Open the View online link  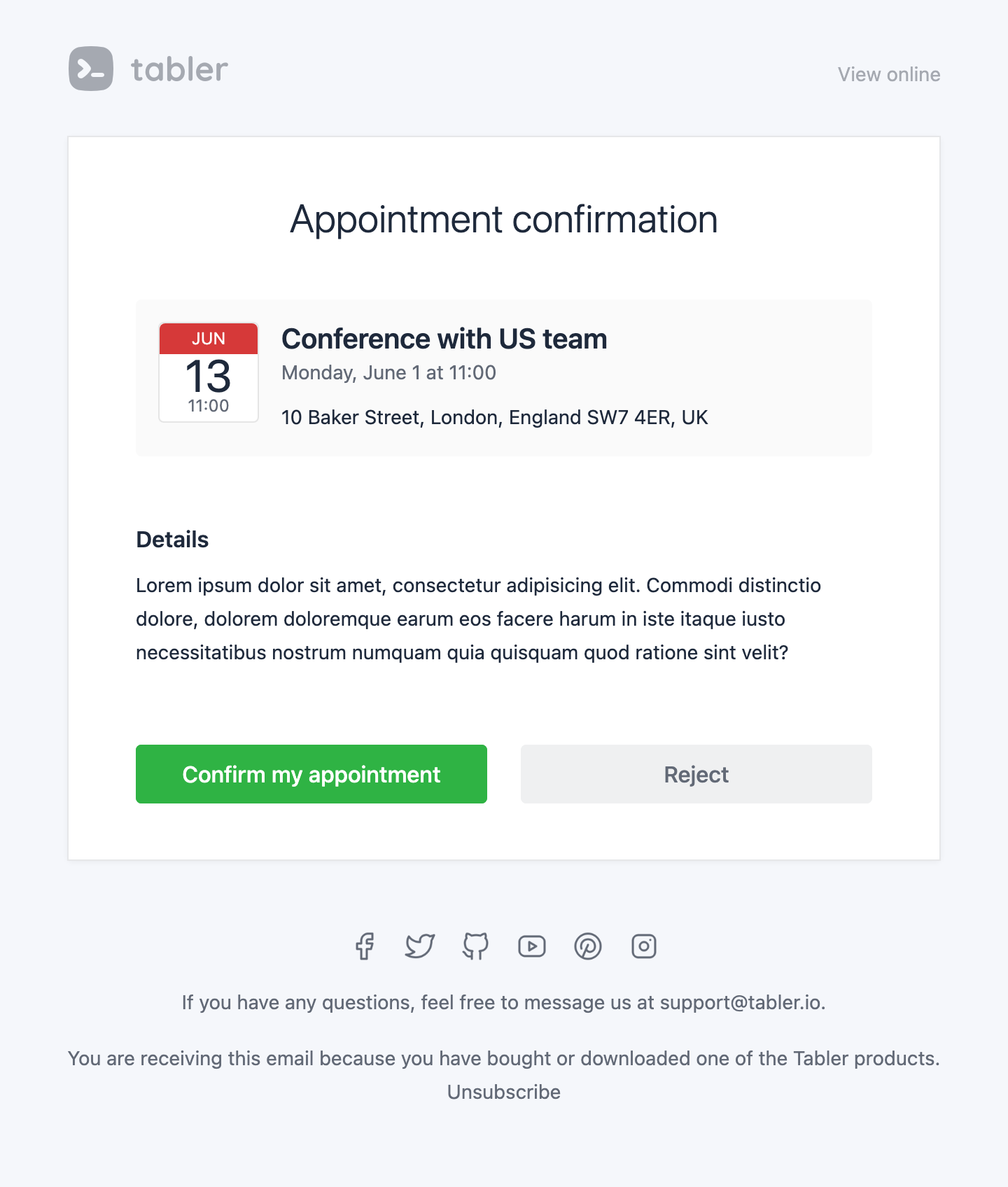coord(889,74)
